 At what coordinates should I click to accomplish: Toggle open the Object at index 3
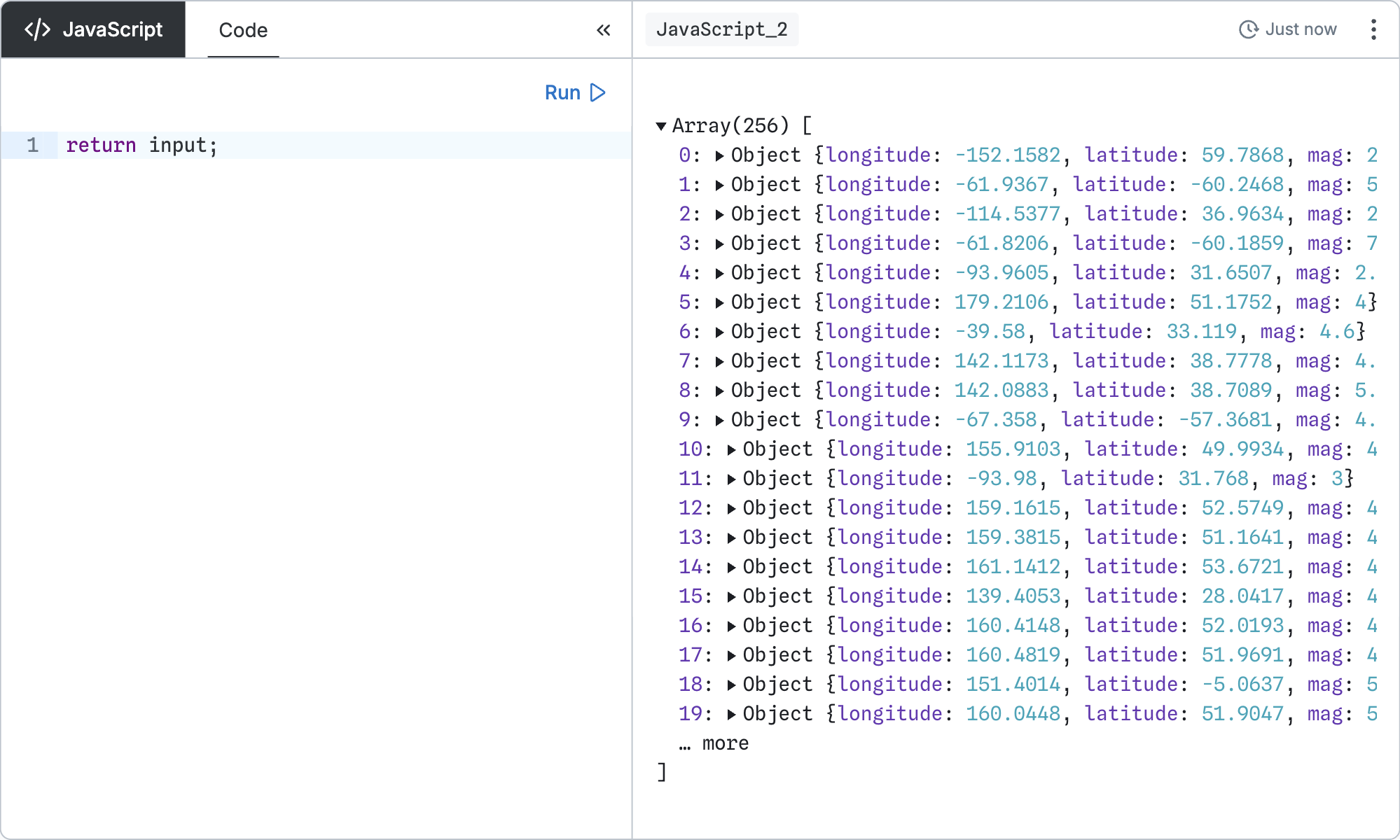[x=721, y=243]
